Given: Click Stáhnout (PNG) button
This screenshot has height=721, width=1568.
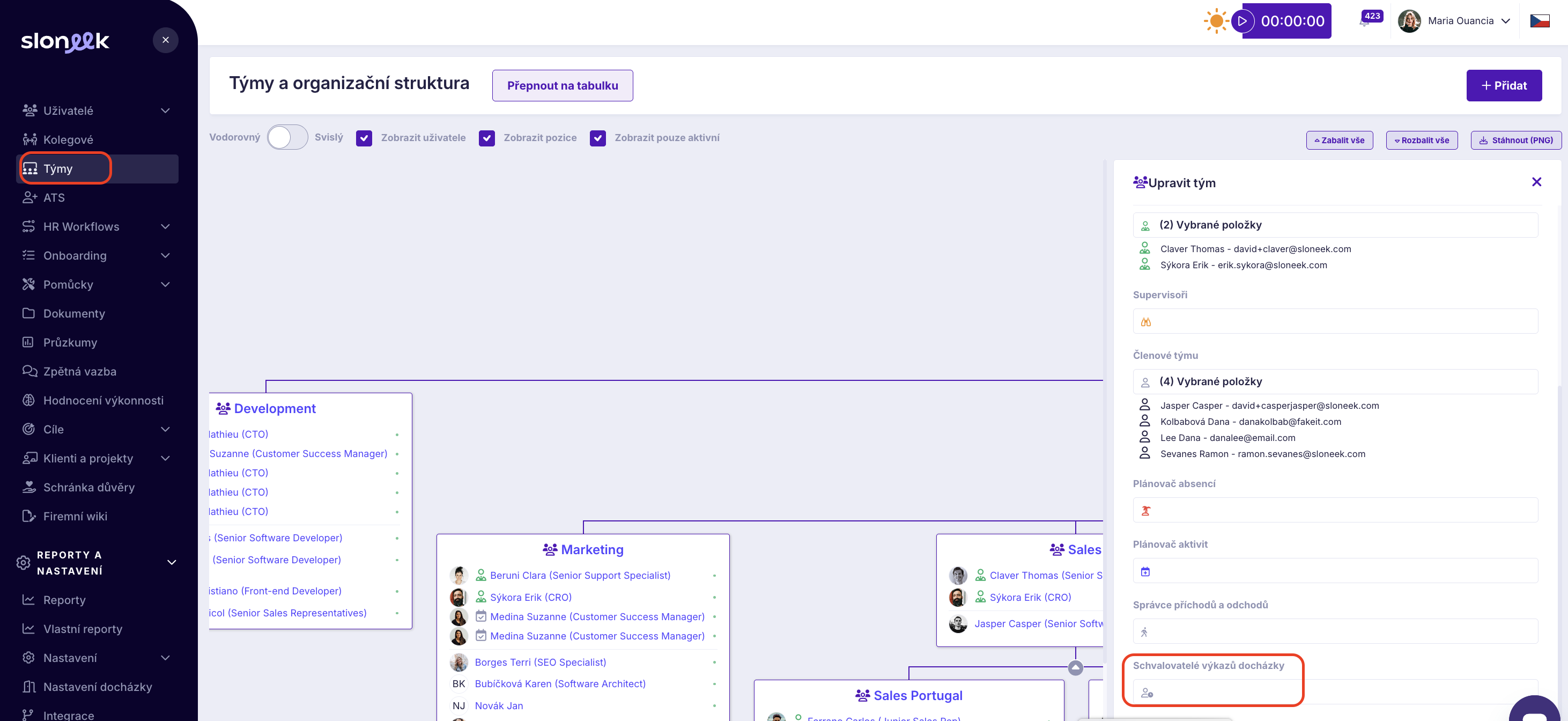Looking at the screenshot, I should click(1515, 140).
